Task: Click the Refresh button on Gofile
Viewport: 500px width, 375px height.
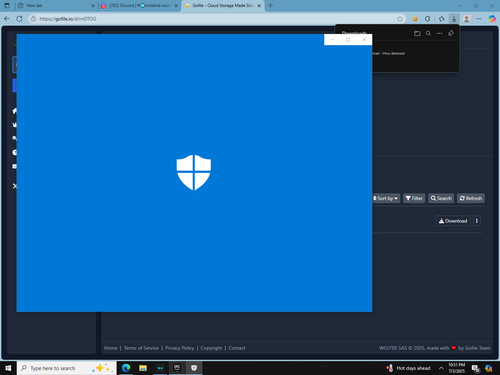Action: pyautogui.click(x=471, y=198)
